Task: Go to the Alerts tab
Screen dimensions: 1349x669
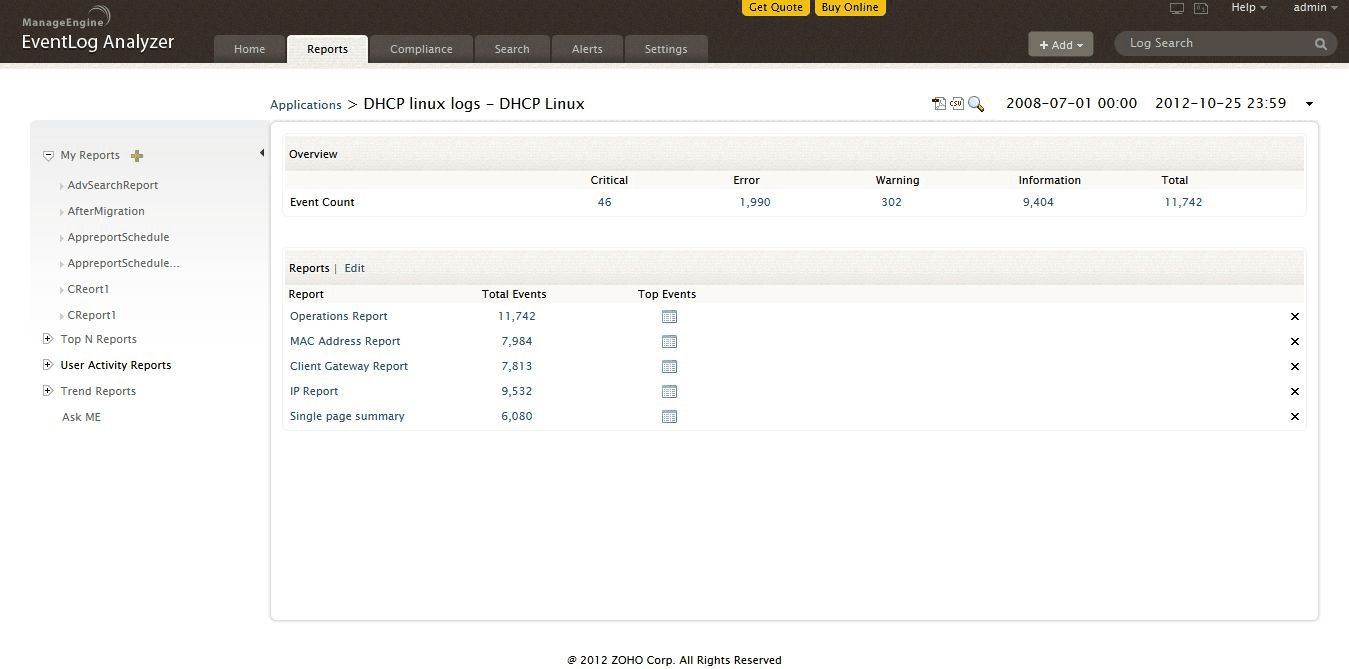Action: [587, 49]
